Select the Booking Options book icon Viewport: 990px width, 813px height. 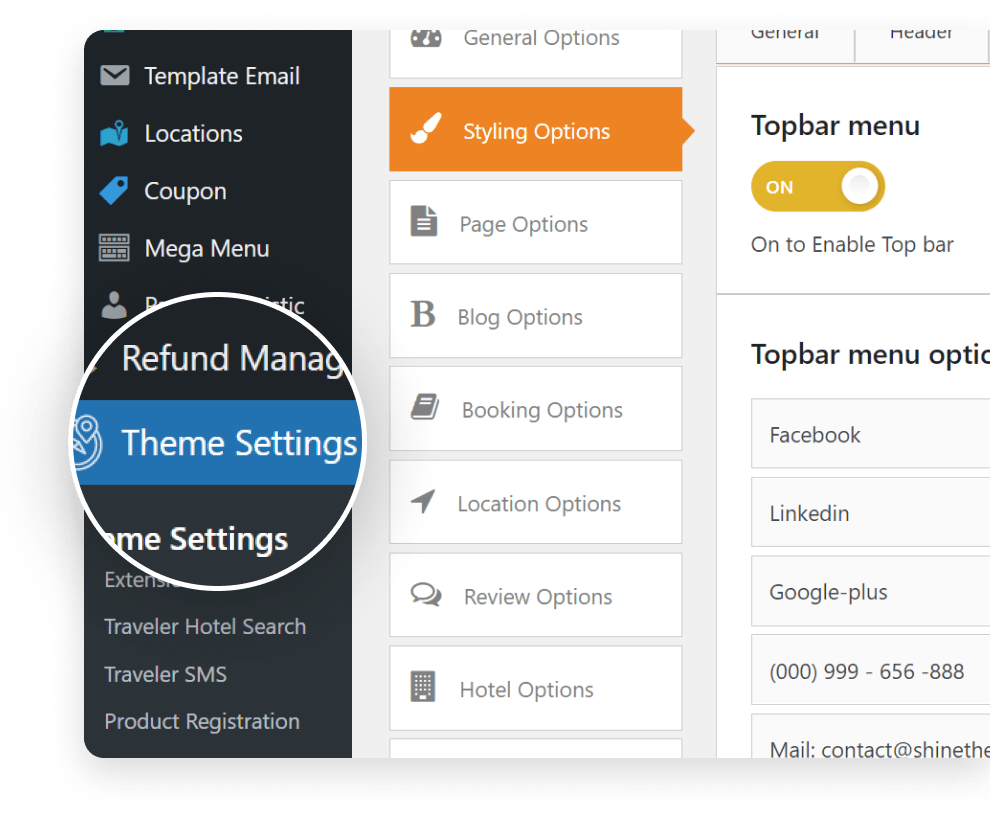pyautogui.click(x=424, y=408)
